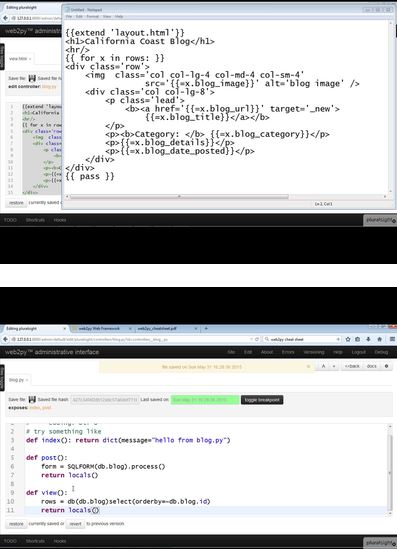The image size is (397, 549).
Task: Click the 'A' font size button
Action: tap(323, 366)
